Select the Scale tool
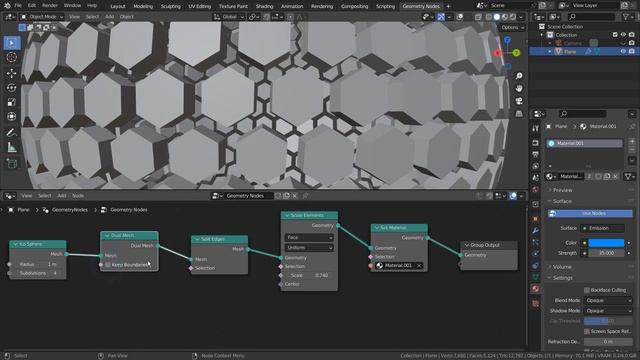 click(x=12, y=102)
